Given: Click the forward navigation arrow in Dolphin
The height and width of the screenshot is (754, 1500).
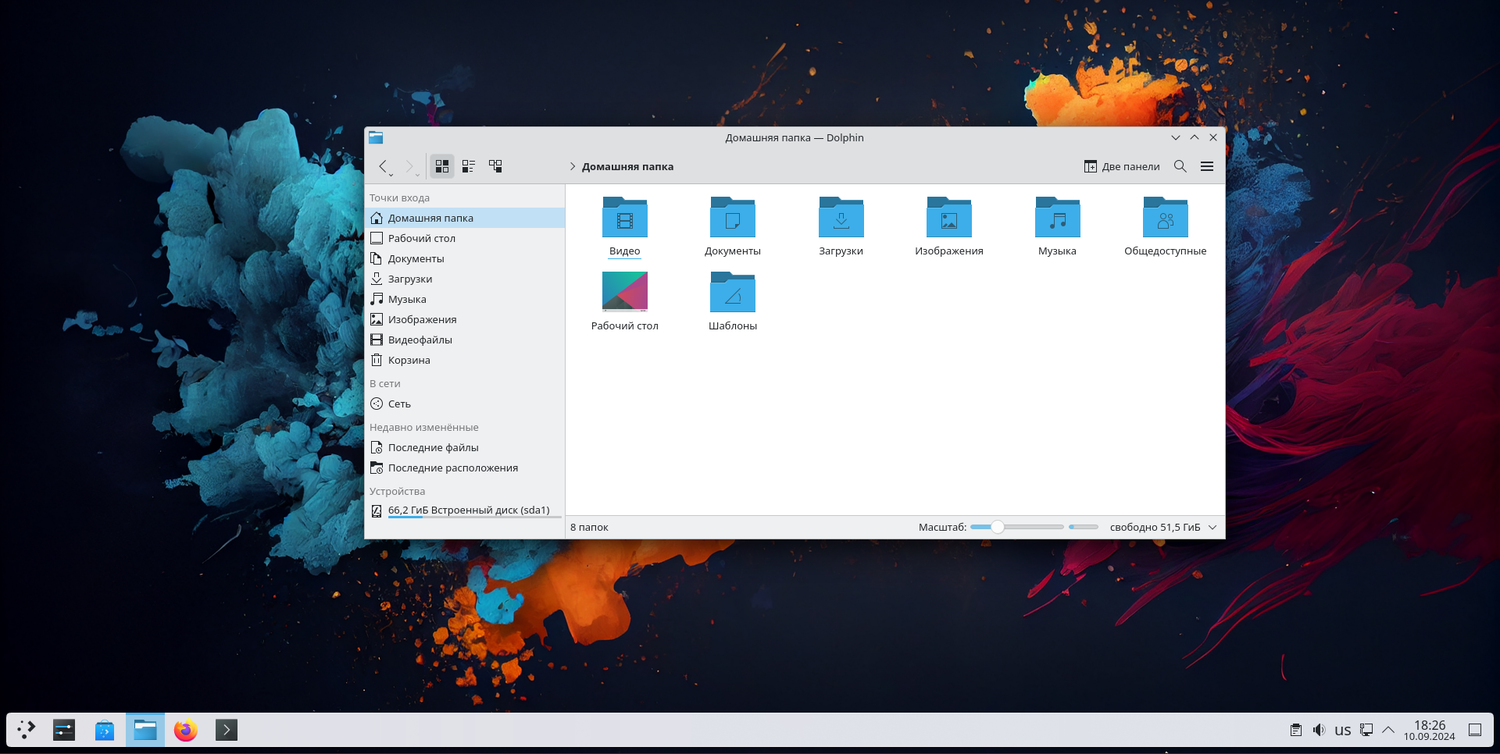Looking at the screenshot, I should pos(409,166).
